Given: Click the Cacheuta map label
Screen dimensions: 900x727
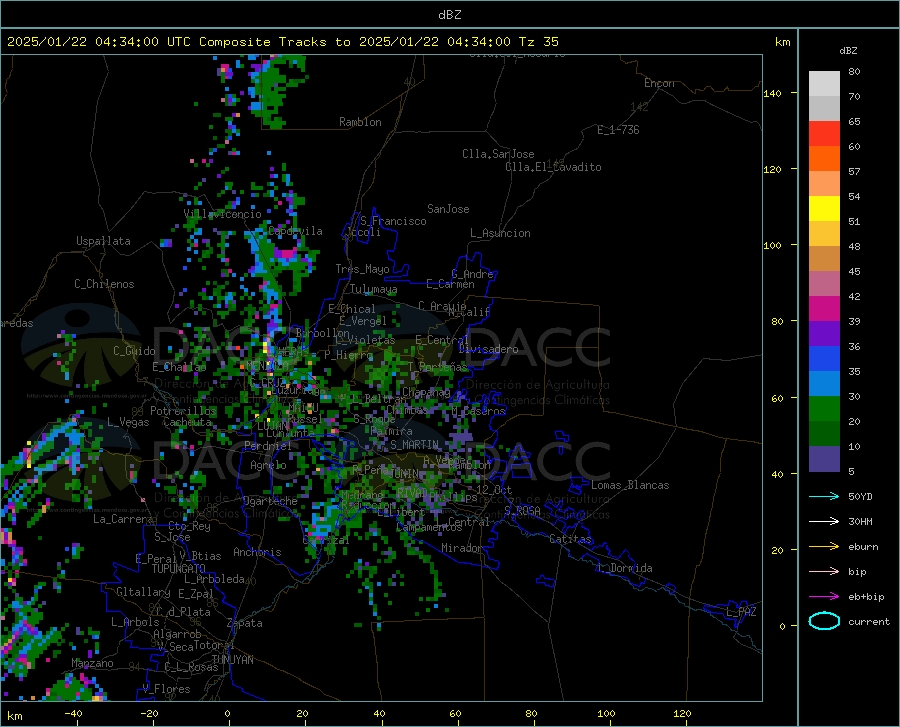Looking at the screenshot, I should [x=187, y=422].
